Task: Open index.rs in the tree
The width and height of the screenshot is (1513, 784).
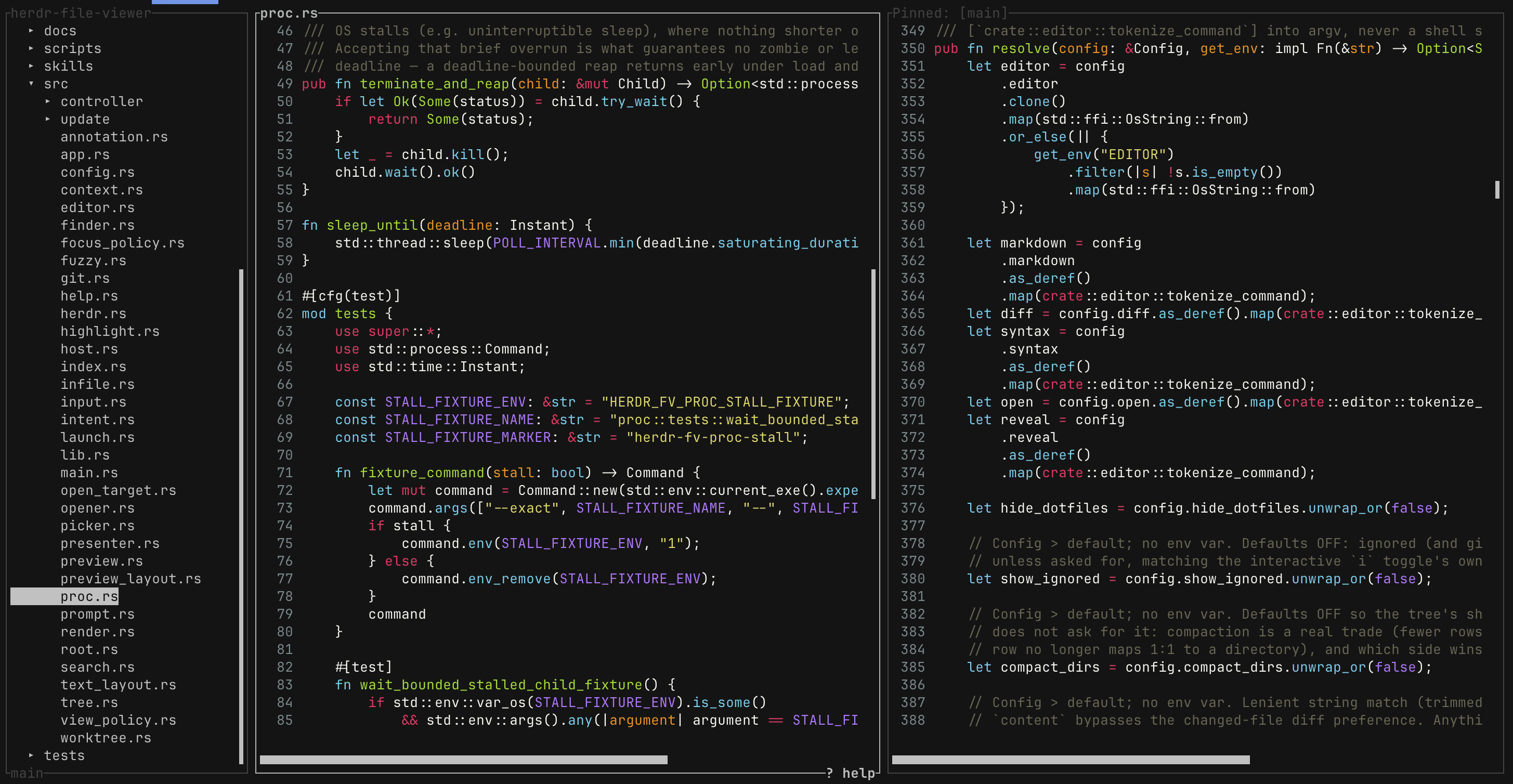Action: click(x=94, y=367)
